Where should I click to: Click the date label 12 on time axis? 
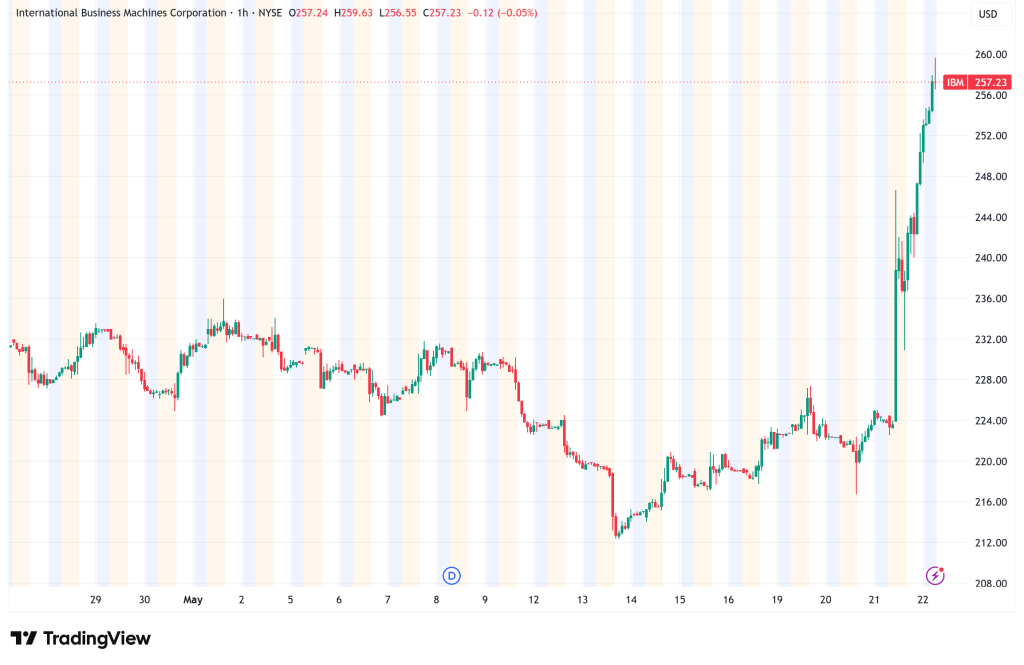pos(534,600)
